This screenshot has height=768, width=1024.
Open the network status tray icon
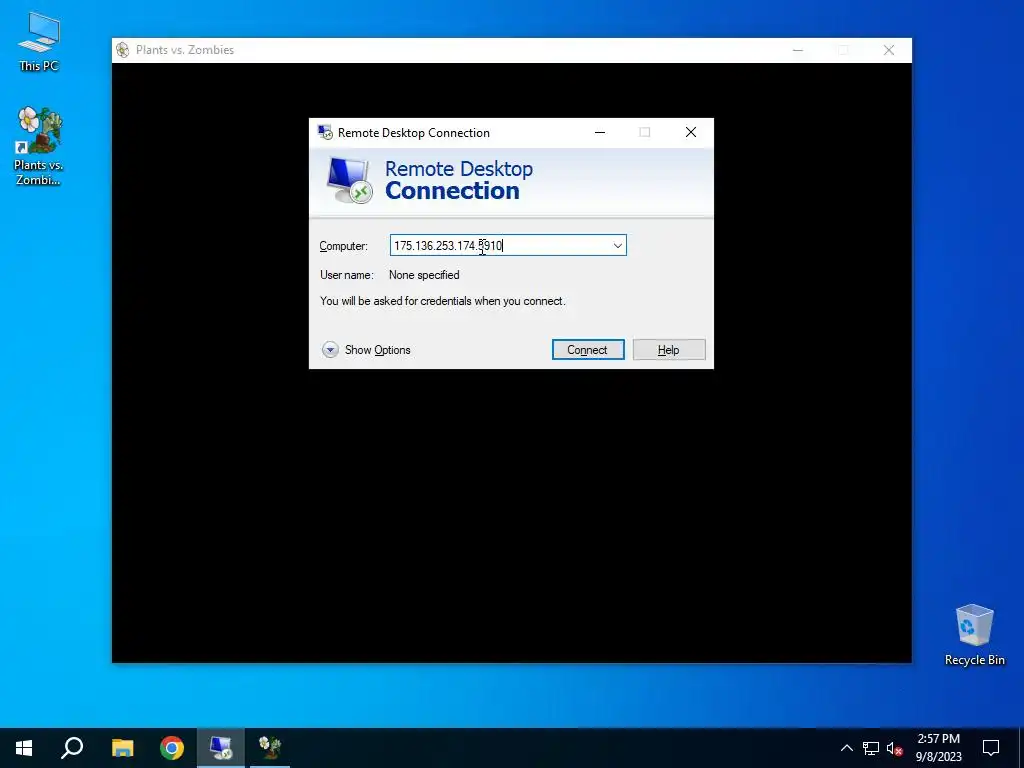pyautogui.click(x=871, y=748)
